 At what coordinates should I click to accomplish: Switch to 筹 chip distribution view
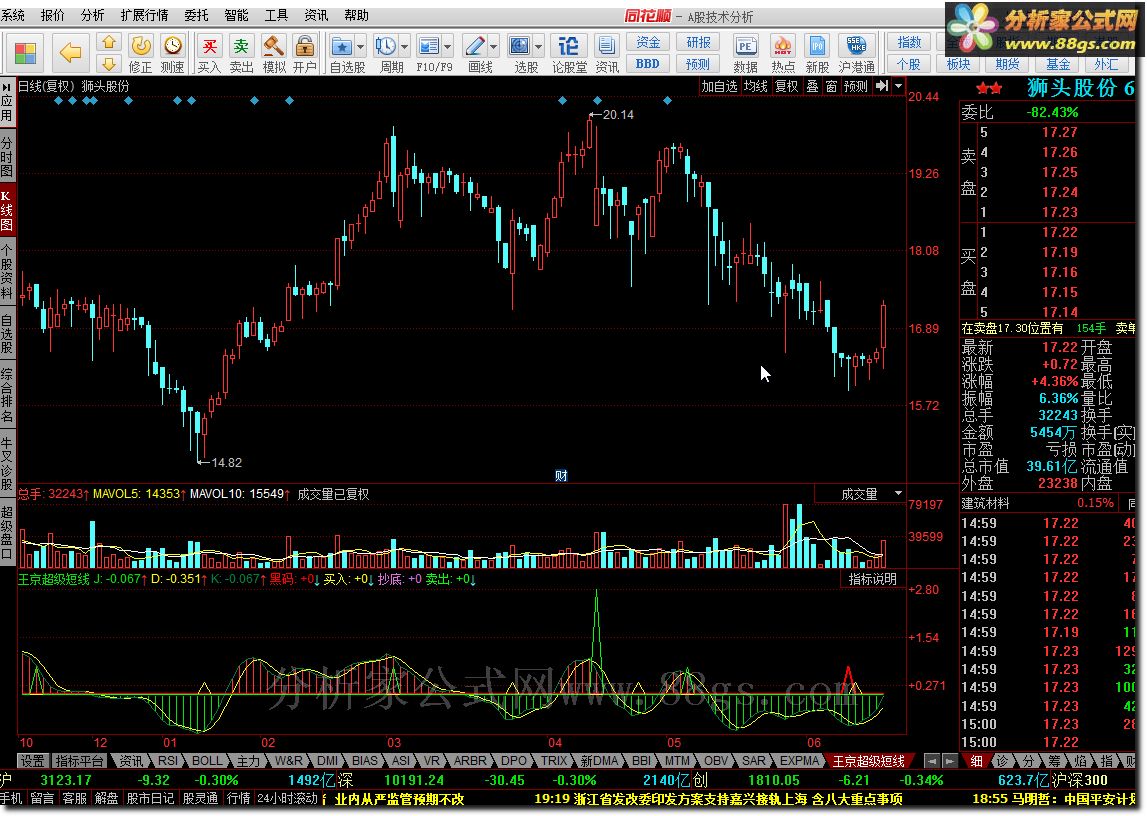[x=1055, y=761]
